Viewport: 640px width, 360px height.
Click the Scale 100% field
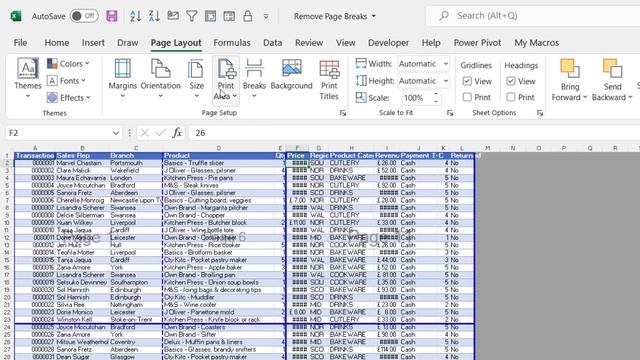click(x=416, y=98)
